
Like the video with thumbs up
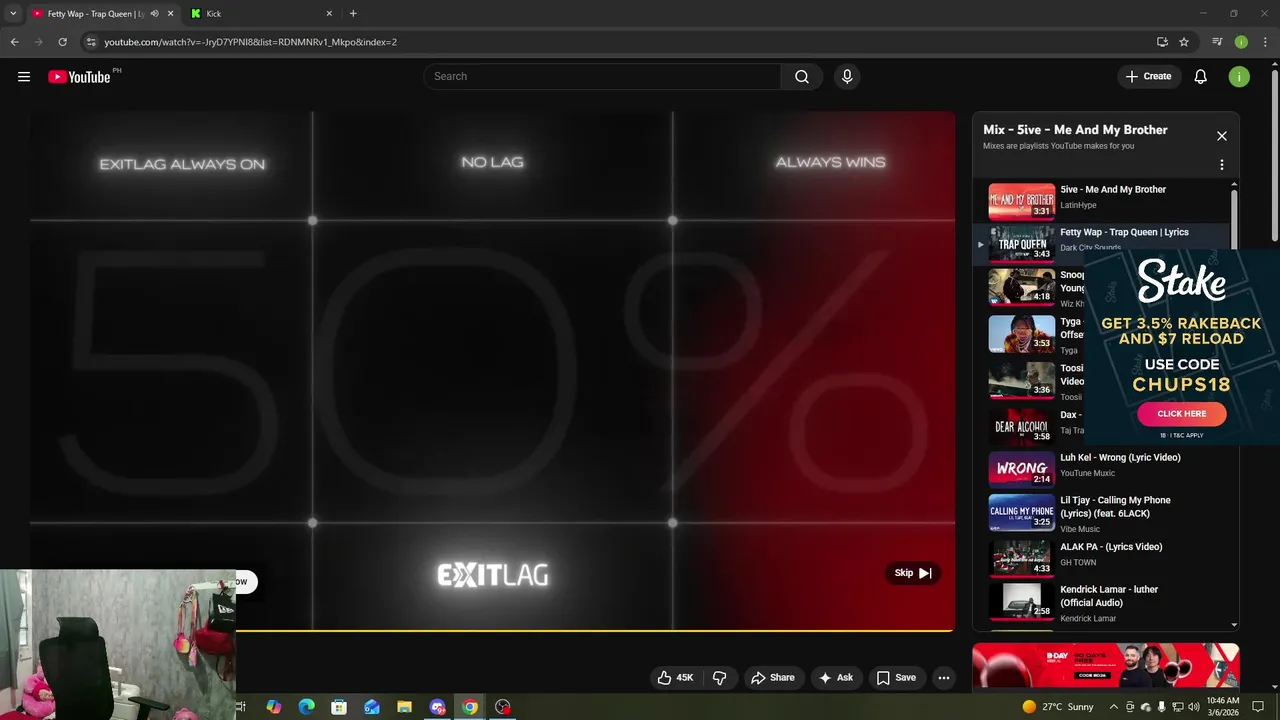[x=675, y=678]
